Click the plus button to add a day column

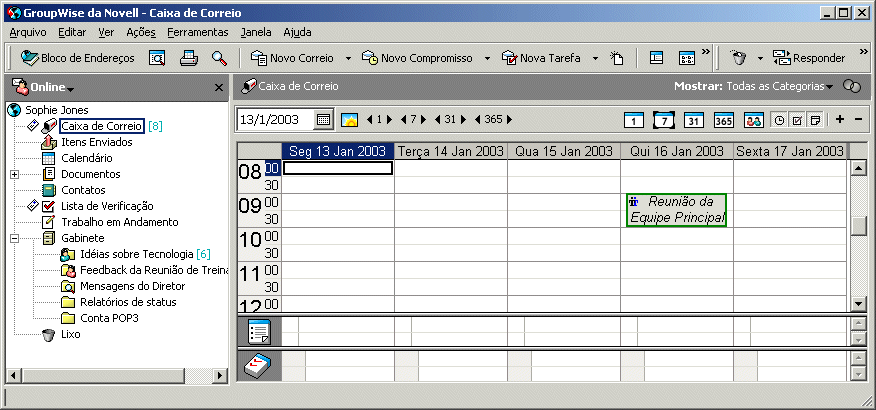[x=839, y=120]
